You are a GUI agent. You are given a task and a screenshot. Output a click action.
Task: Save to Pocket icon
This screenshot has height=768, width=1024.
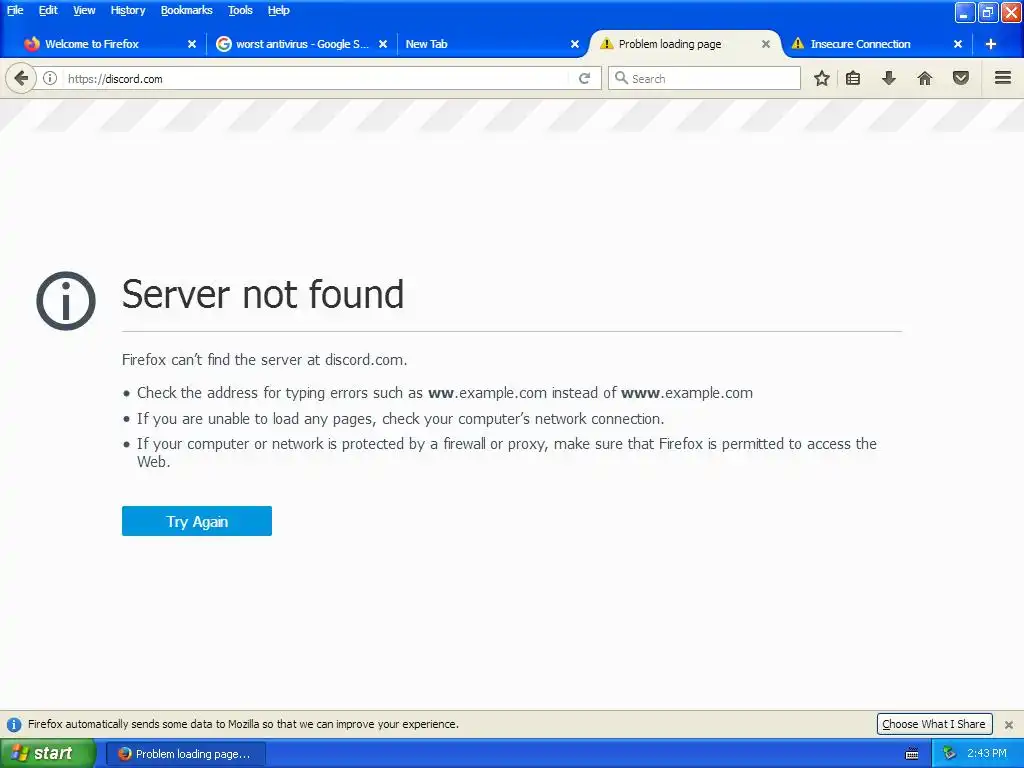tap(961, 78)
